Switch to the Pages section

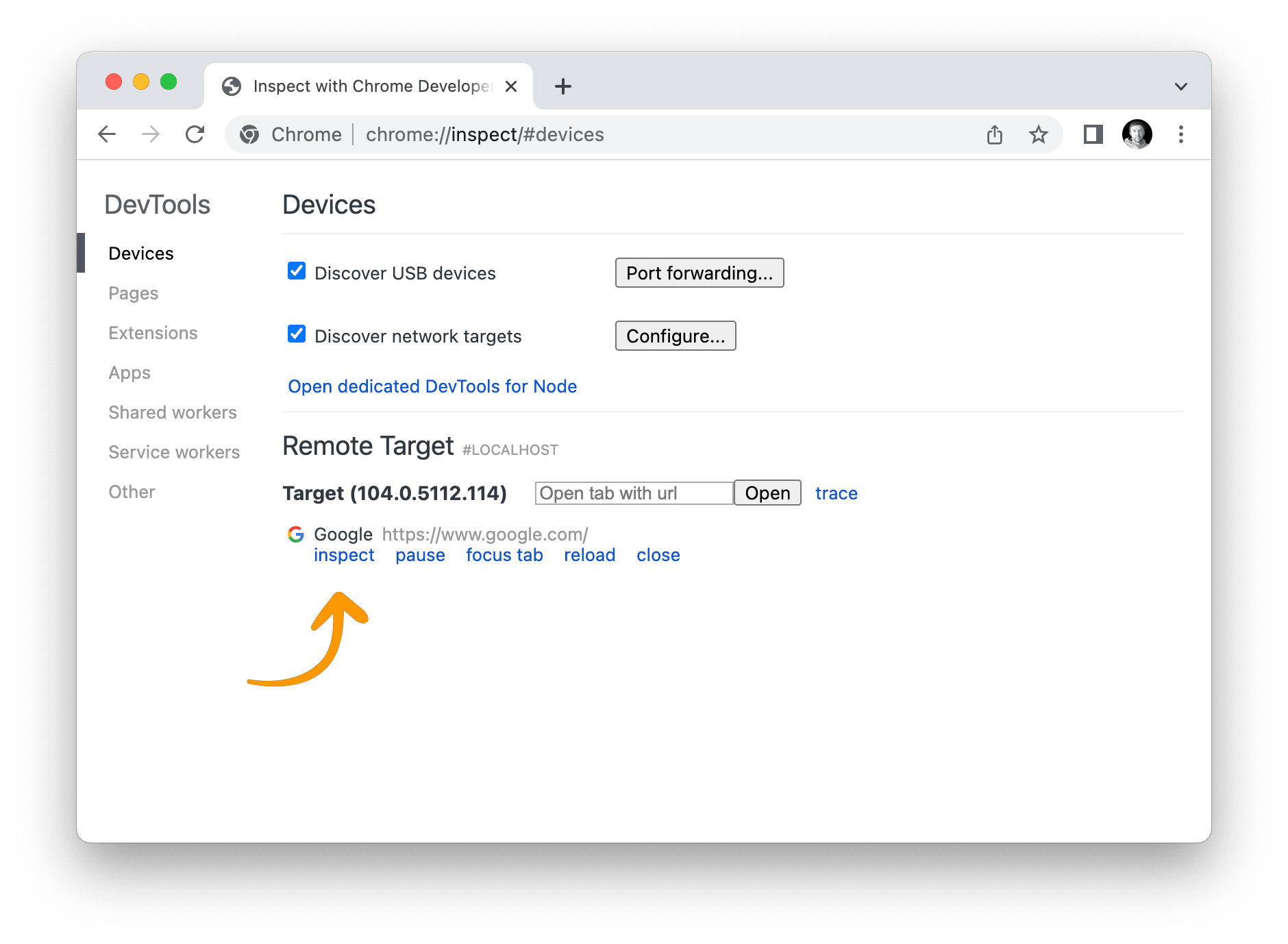[x=133, y=293]
